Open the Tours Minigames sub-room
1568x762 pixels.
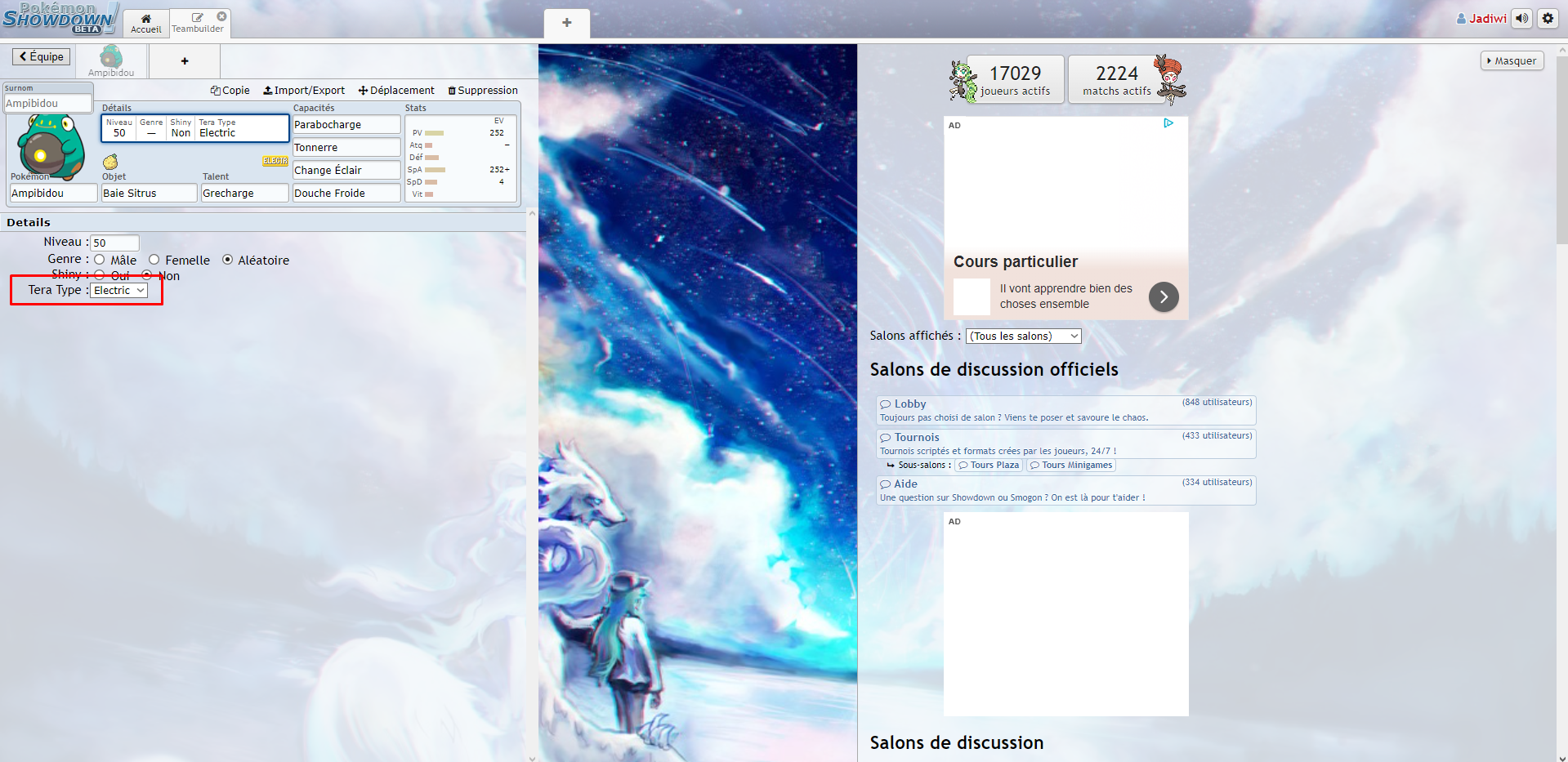tap(1071, 466)
